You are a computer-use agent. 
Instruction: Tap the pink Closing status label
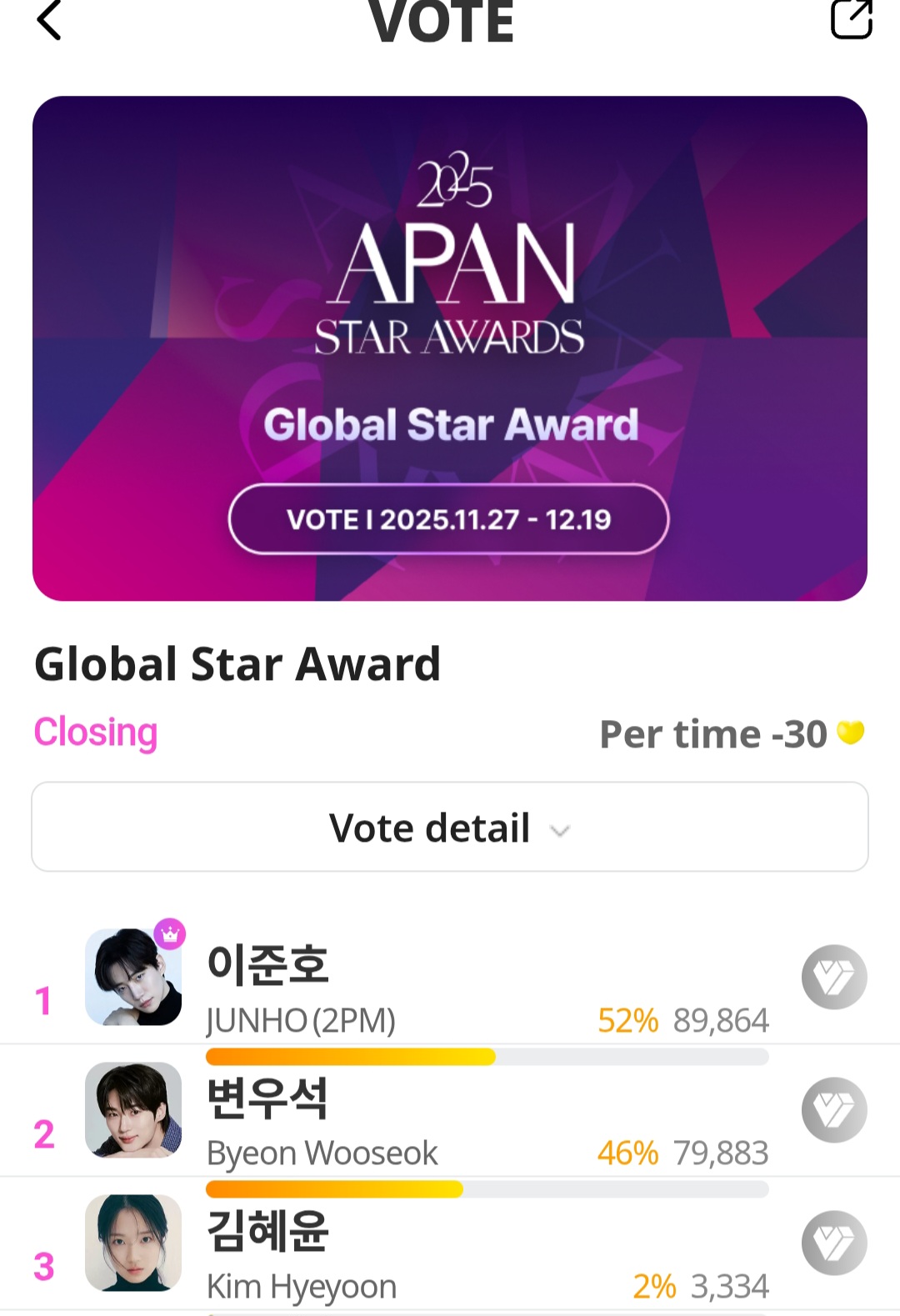coord(96,733)
